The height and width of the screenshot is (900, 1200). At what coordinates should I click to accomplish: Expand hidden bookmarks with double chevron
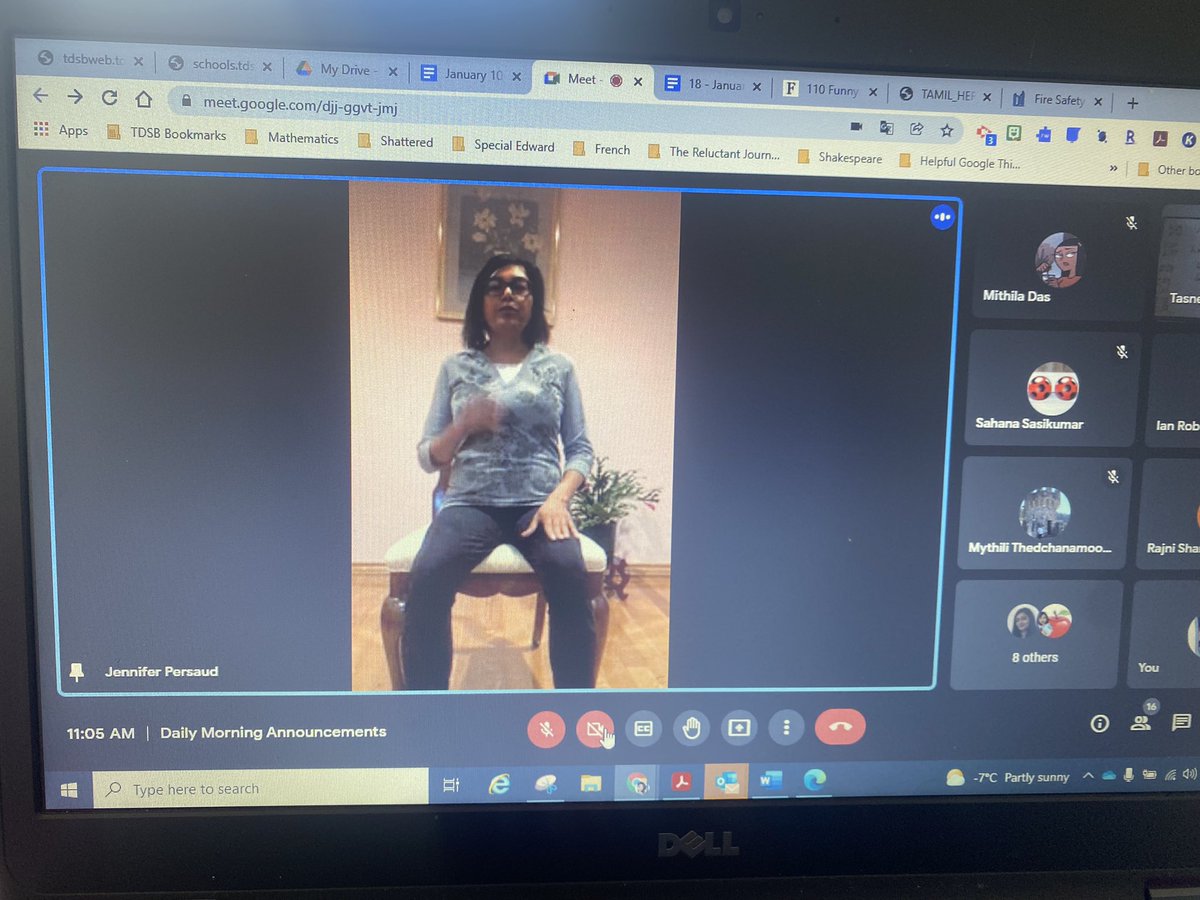pos(1113,168)
